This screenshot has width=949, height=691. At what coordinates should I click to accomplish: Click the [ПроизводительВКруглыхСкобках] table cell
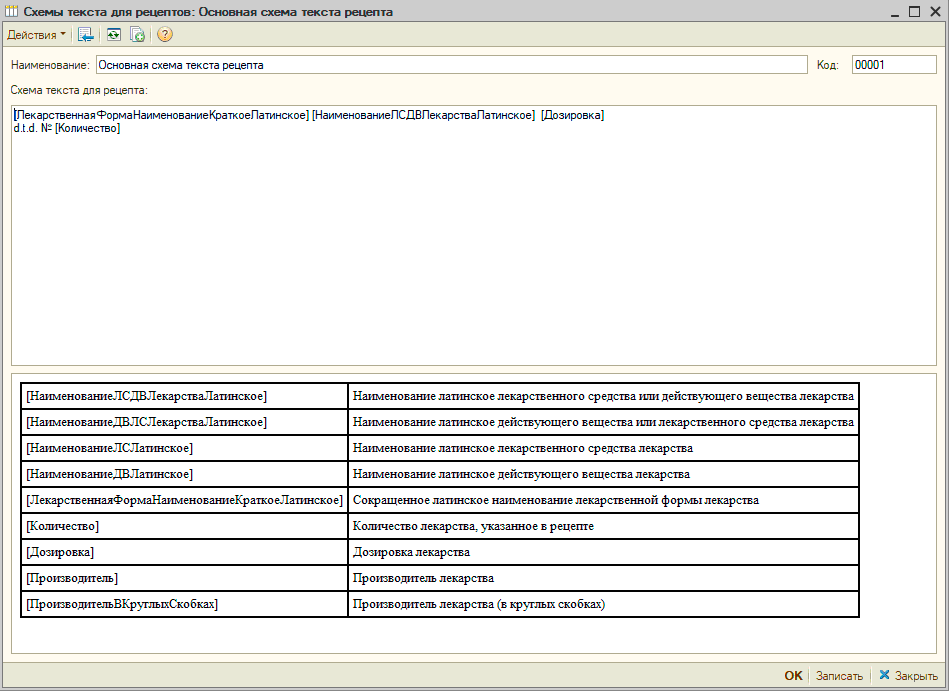pyautogui.click(x=185, y=604)
